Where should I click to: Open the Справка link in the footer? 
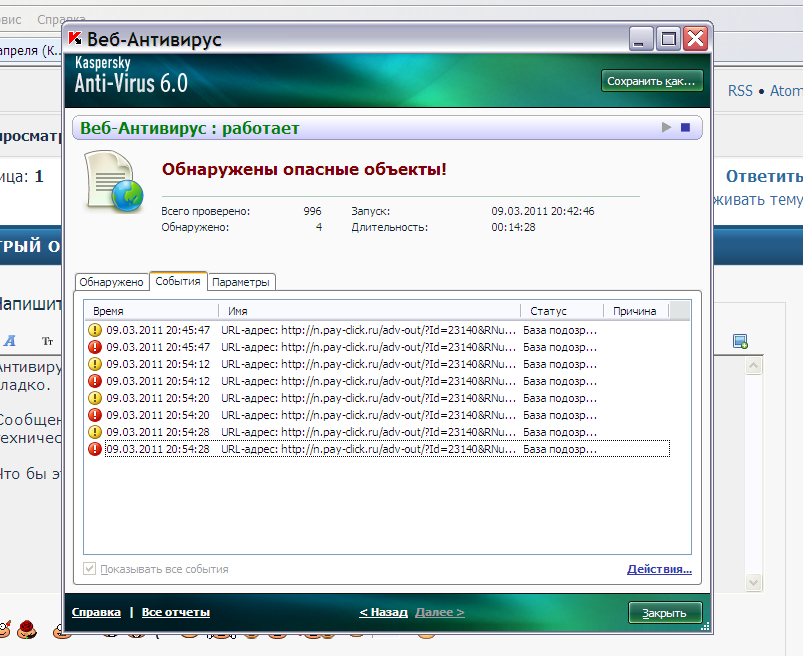[96, 612]
